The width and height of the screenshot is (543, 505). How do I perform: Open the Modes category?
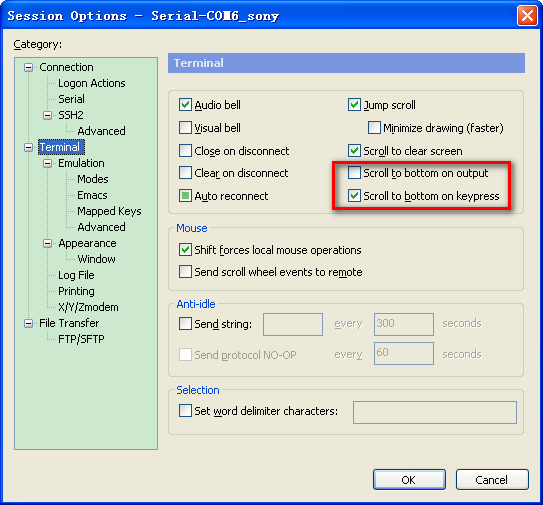(92, 179)
